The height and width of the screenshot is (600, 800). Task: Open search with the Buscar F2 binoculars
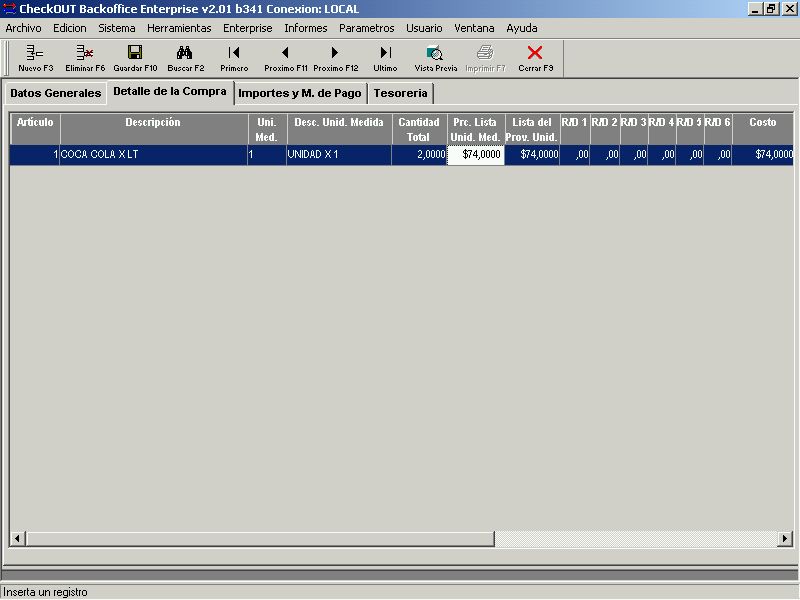(185, 59)
